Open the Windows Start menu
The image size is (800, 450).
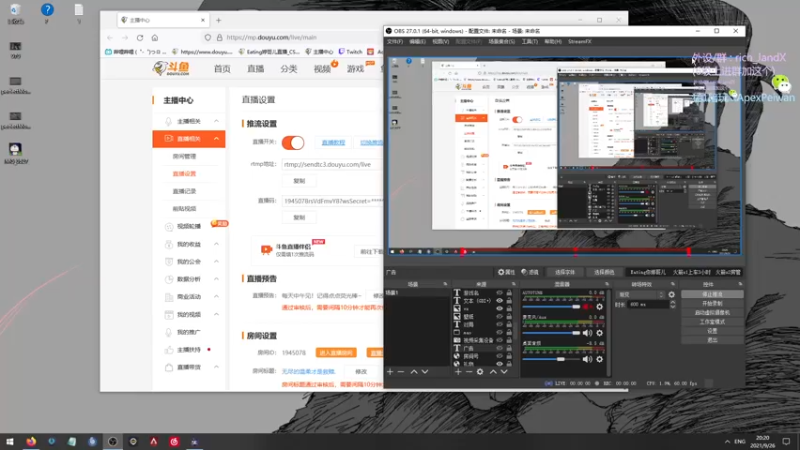point(10,441)
